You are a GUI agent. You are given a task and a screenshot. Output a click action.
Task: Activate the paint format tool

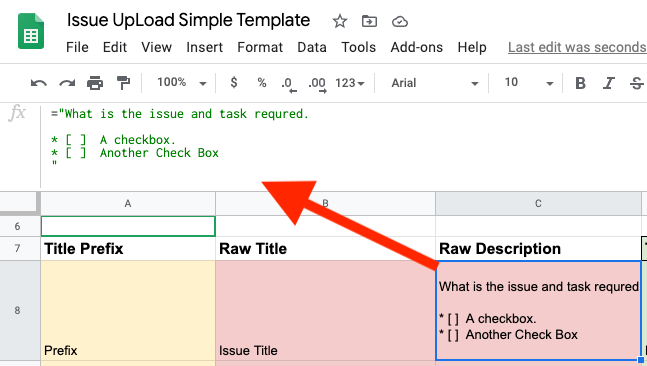(x=123, y=83)
